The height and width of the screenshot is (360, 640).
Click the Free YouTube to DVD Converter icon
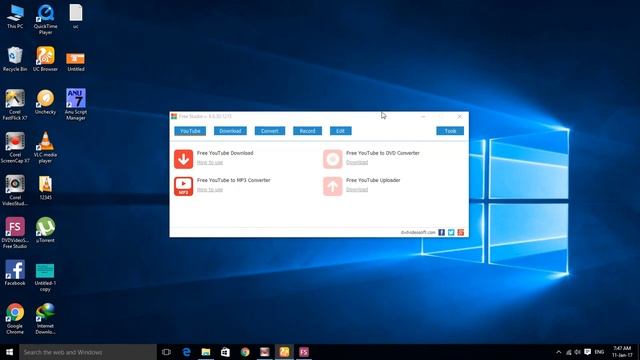point(333,159)
